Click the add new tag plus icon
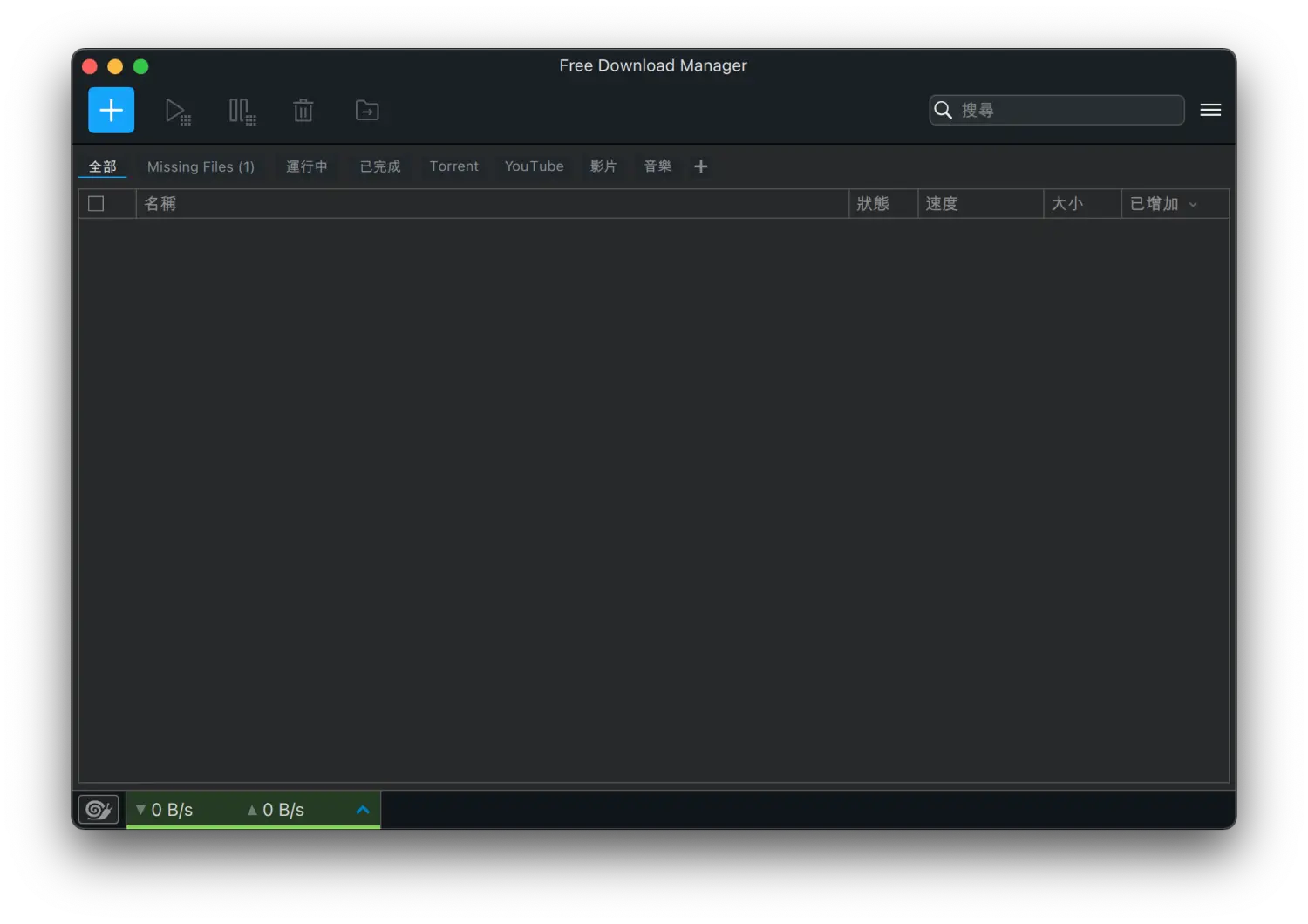 pyautogui.click(x=700, y=166)
